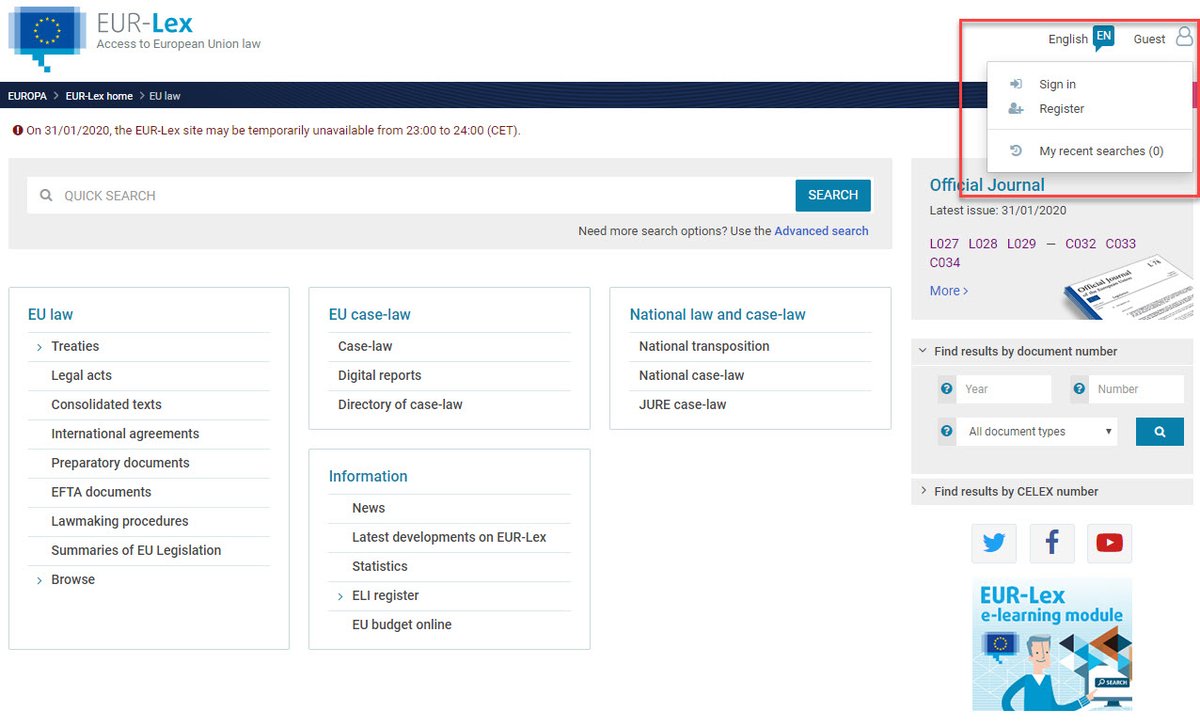Click the blue SEARCH button
The height and width of the screenshot is (727, 1200).
[x=833, y=195]
